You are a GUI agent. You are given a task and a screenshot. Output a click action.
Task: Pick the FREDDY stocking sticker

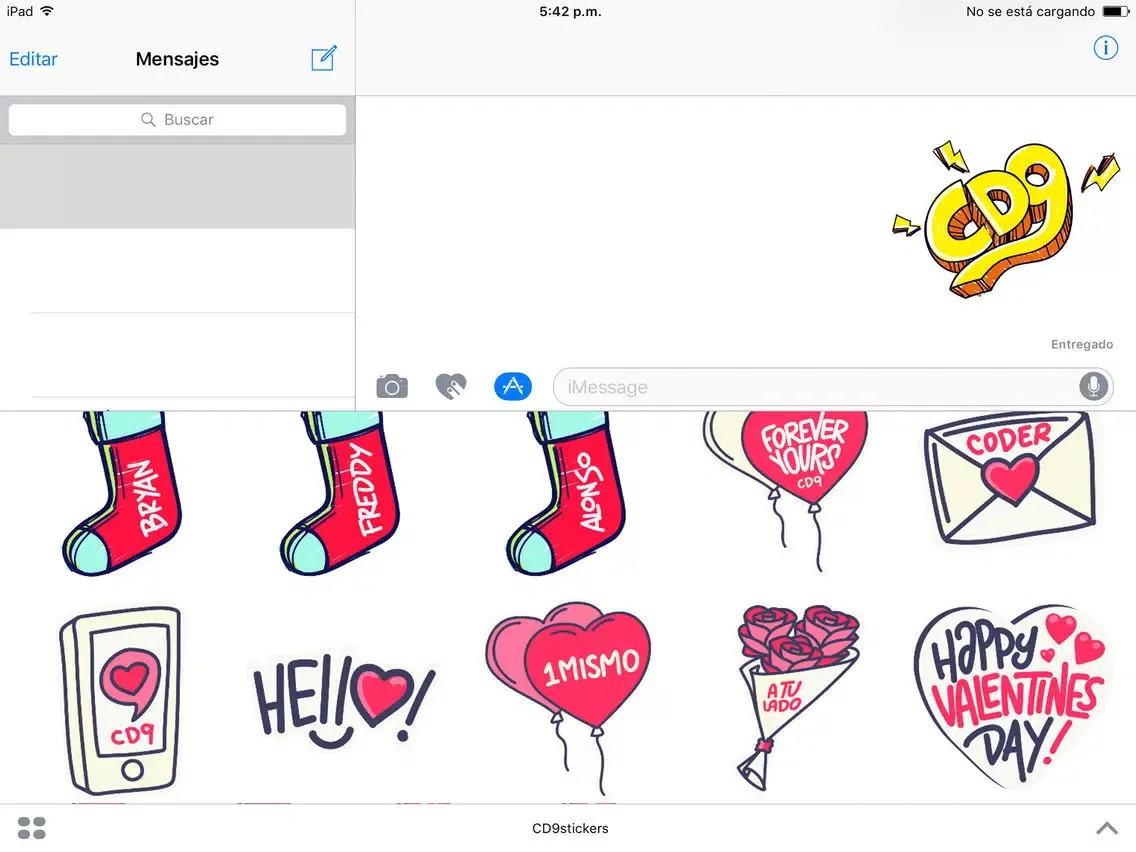(x=339, y=493)
